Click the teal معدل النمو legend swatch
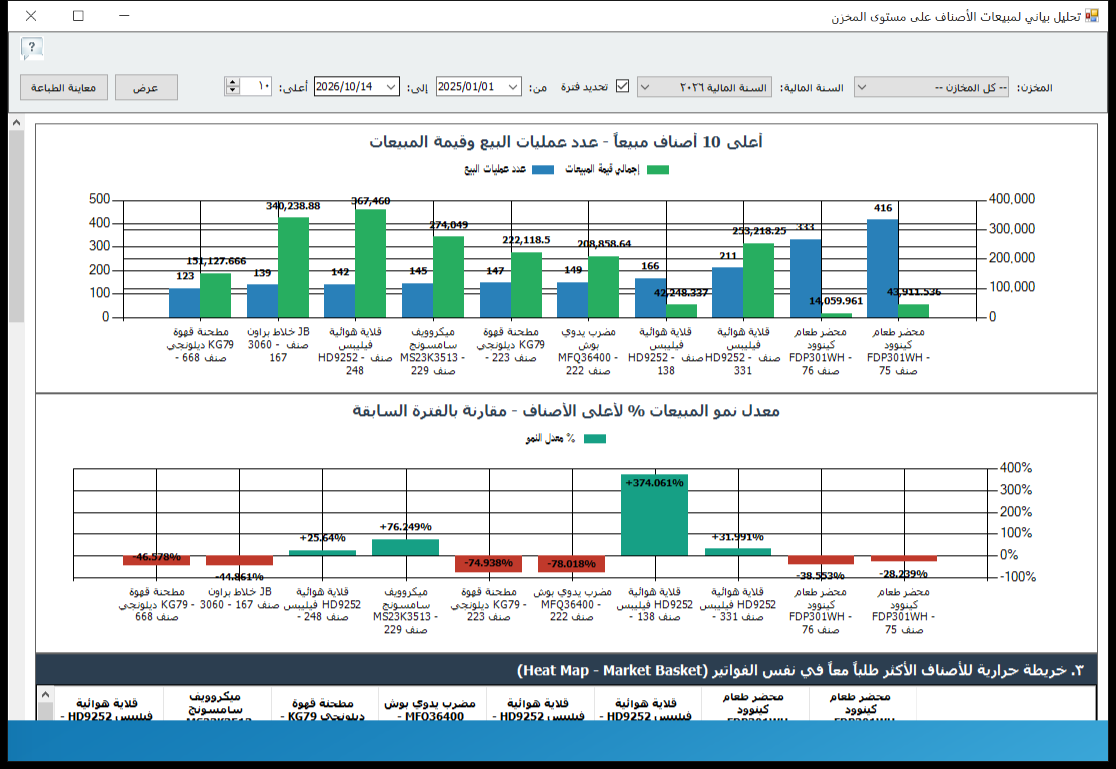1116x769 pixels. click(x=595, y=439)
